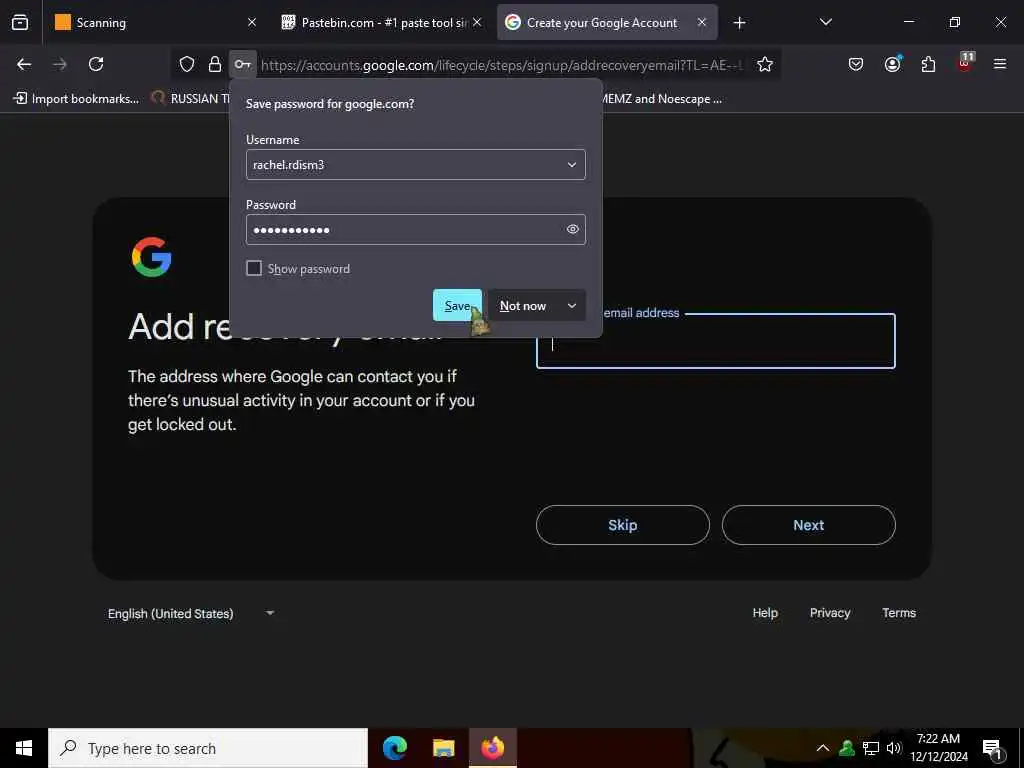Open the Firefox hamburger application menu

click(x=1000, y=64)
